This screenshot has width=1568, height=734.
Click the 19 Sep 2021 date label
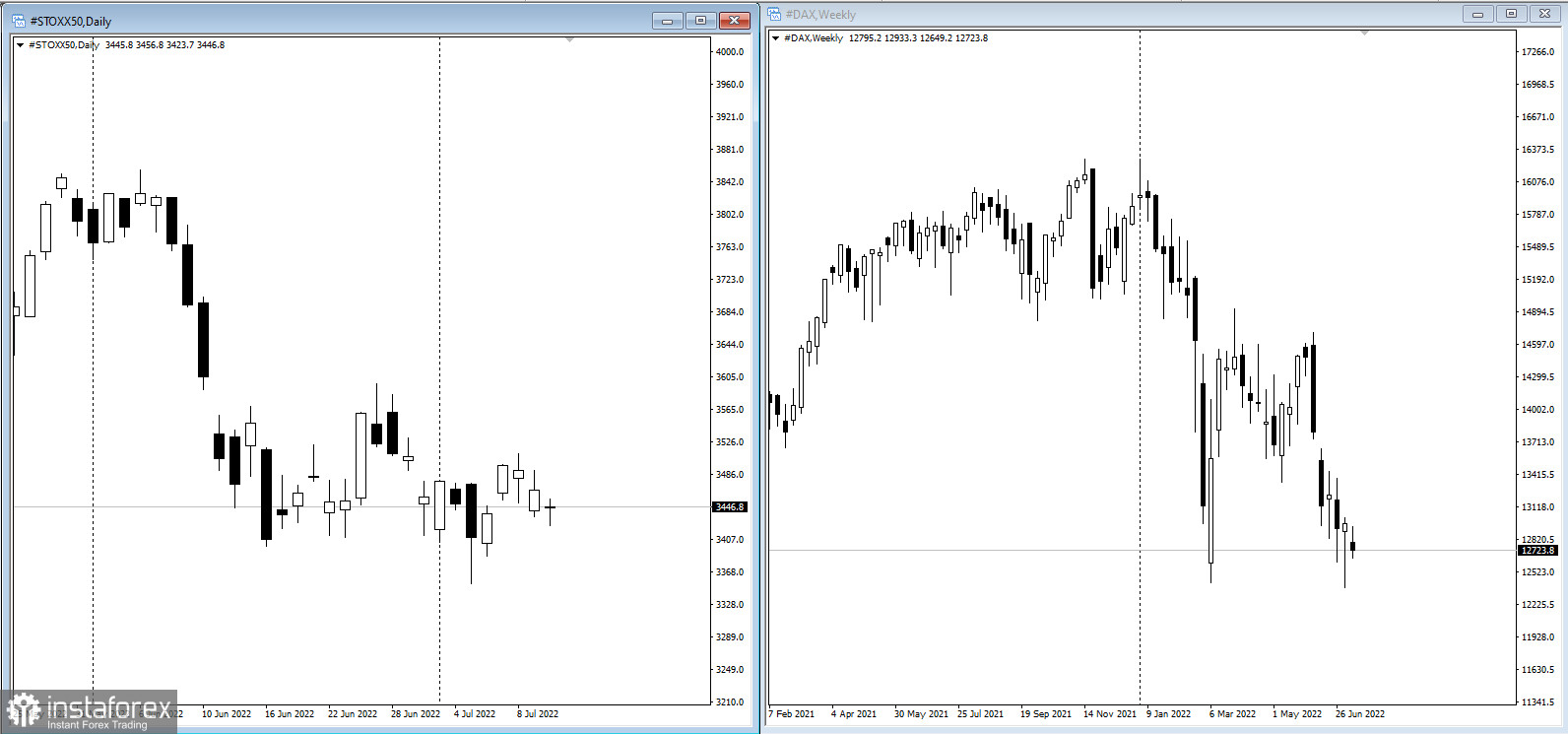click(1046, 714)
